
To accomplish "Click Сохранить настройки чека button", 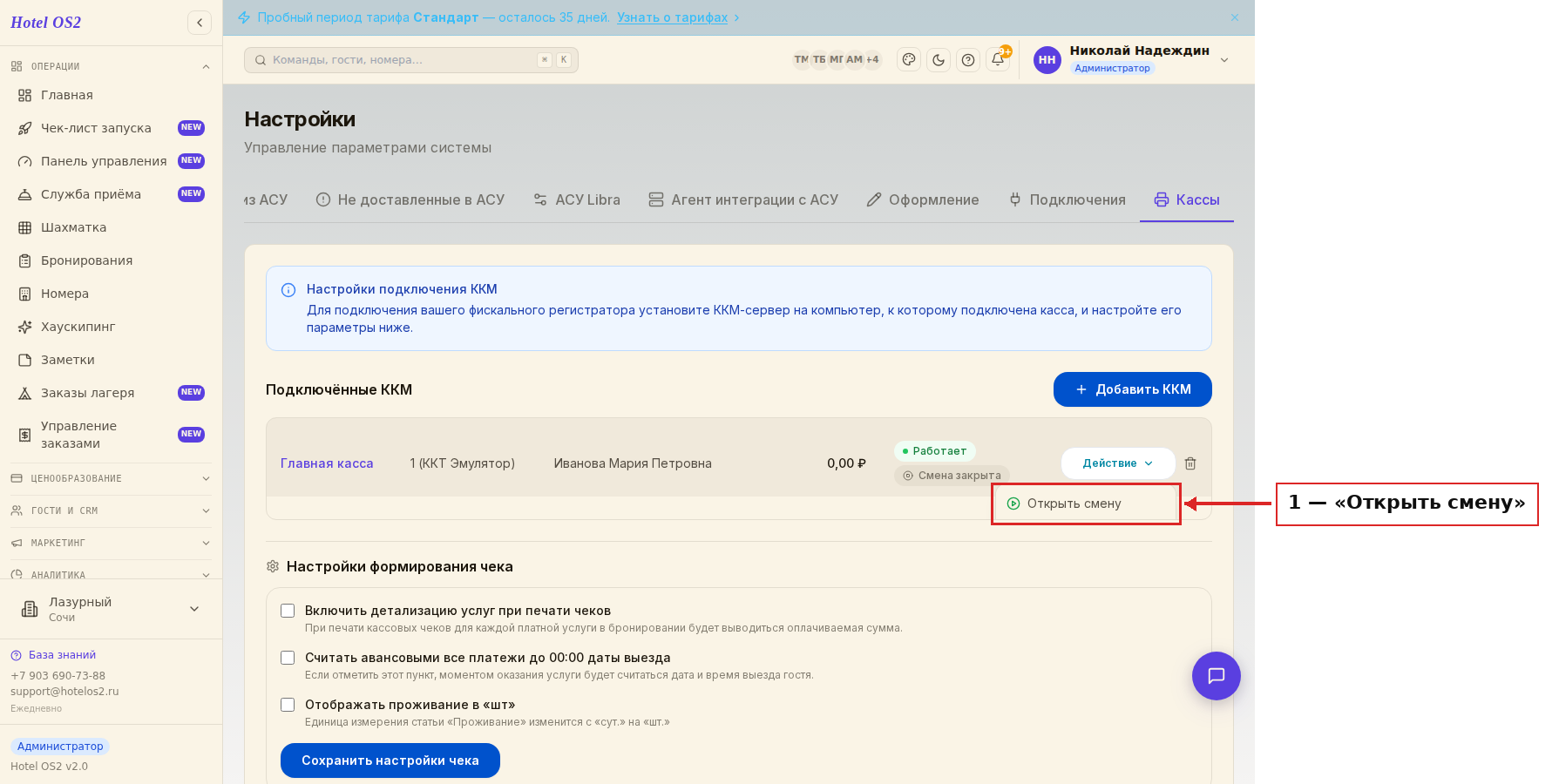I will [390, 760].
